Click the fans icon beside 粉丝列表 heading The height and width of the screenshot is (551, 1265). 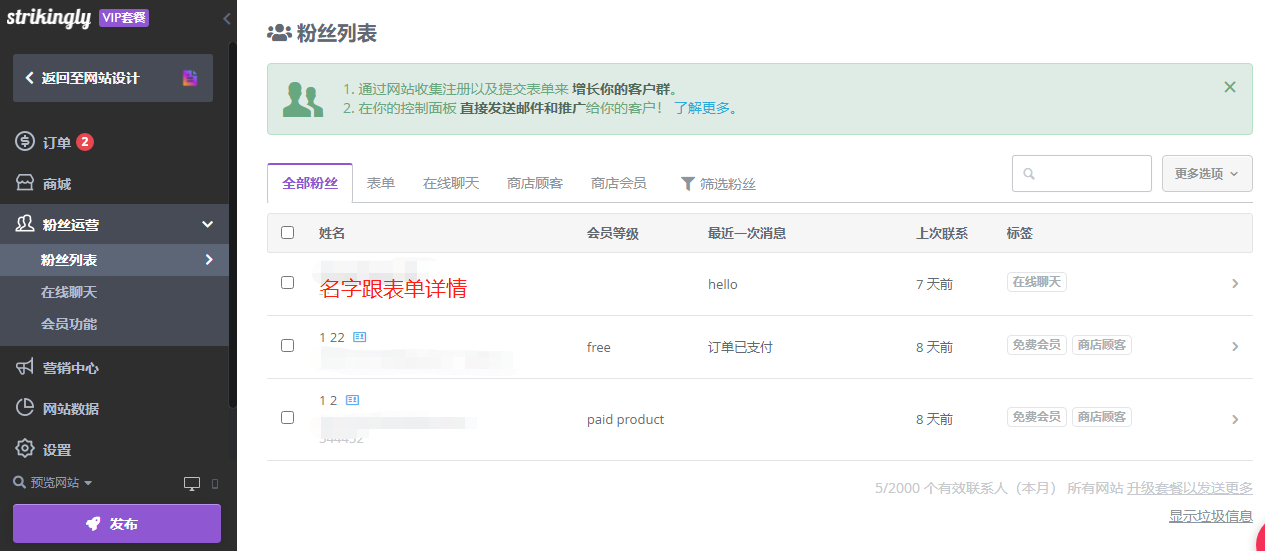[x=279, y=33]
